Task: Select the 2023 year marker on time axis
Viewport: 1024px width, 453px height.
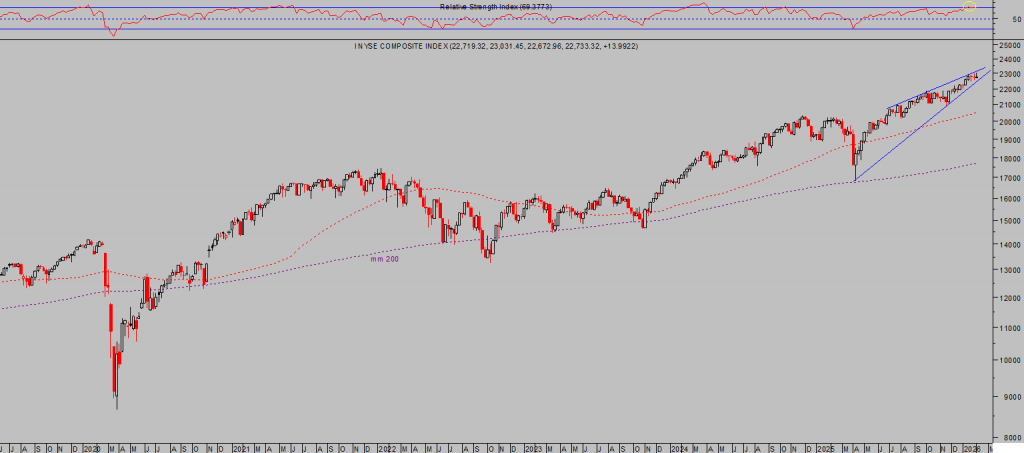Action: (x=532, y=447)
